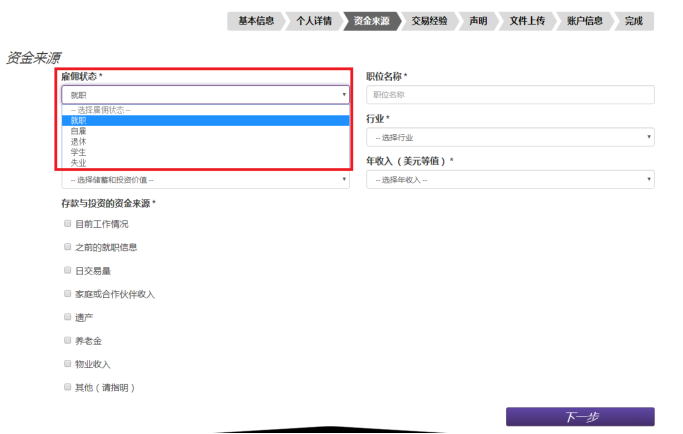Image resolution: width=683 pixels, height=434 pixels.
Task: Go to the 基本信息 step tab
Action: pos(255,21)
